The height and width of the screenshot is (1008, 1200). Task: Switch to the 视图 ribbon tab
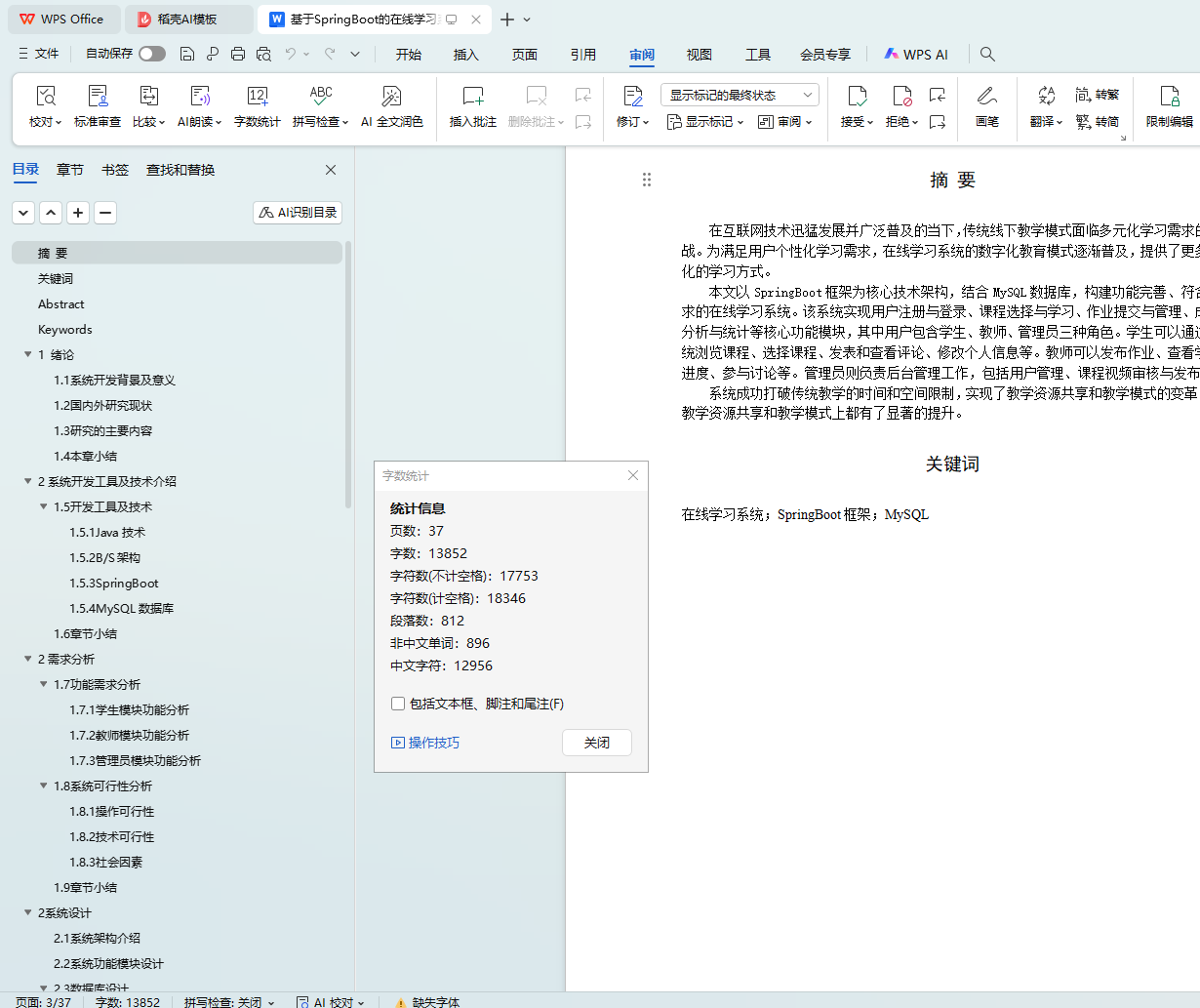(699, 55)
